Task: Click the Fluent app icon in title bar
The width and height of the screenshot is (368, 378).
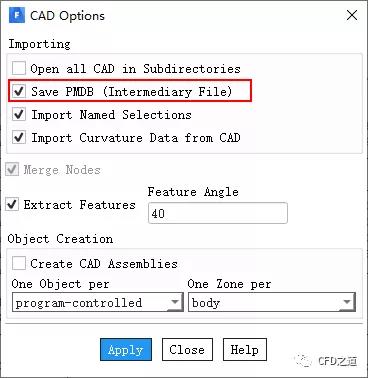Action: point(17,16)
